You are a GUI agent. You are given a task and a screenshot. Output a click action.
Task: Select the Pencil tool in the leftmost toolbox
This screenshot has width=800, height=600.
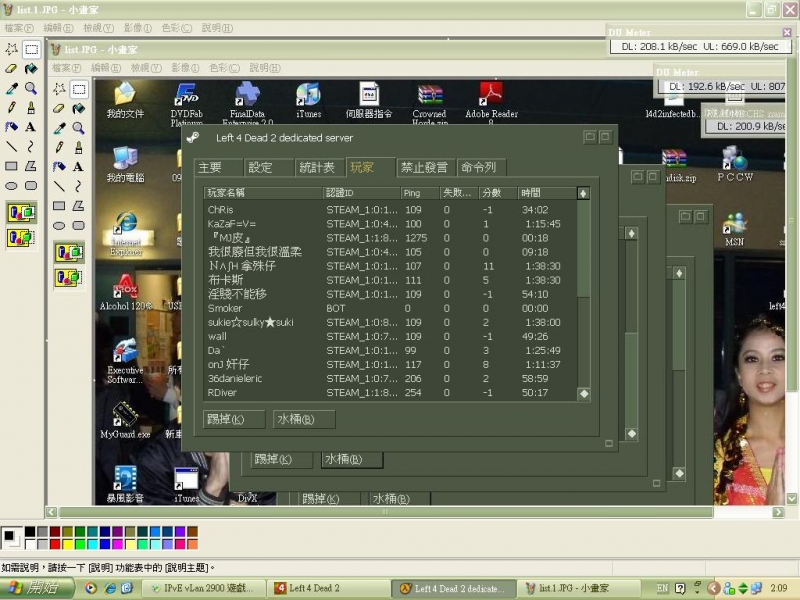11,107
